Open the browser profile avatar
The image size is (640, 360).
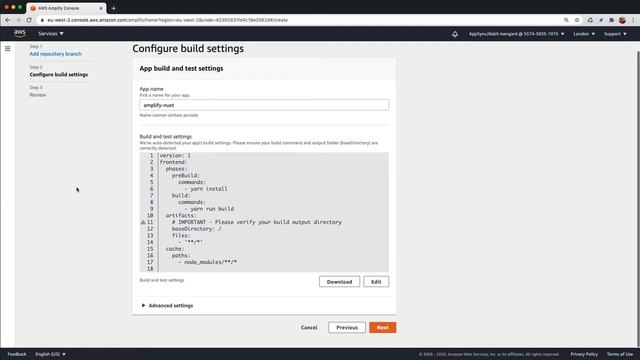(x=622, y=20)
